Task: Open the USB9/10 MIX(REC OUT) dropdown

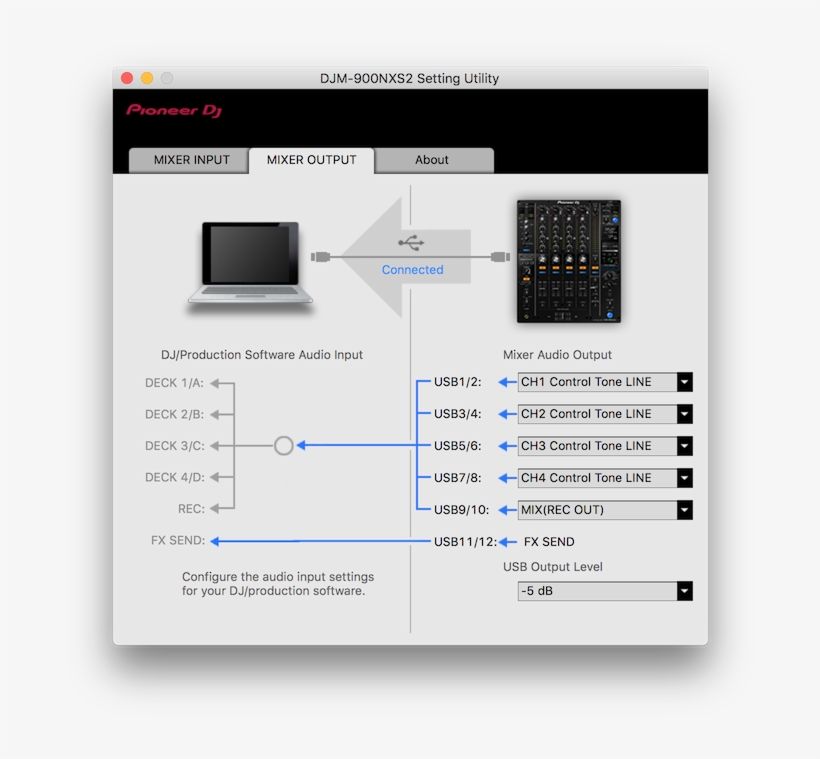Action: click(x=605, y=510)
